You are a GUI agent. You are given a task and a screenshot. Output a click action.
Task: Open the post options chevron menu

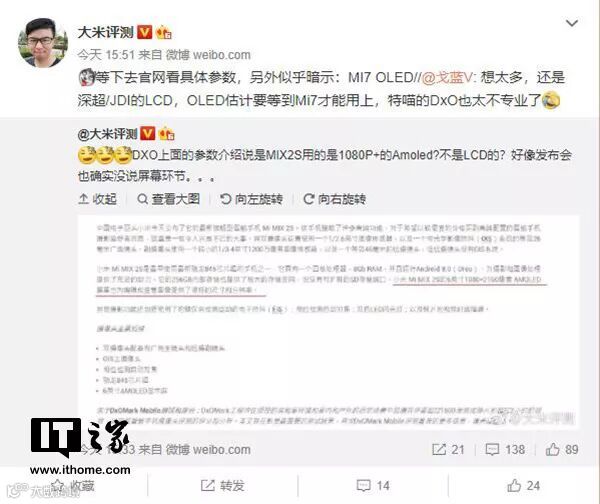[x=572, y=23]
